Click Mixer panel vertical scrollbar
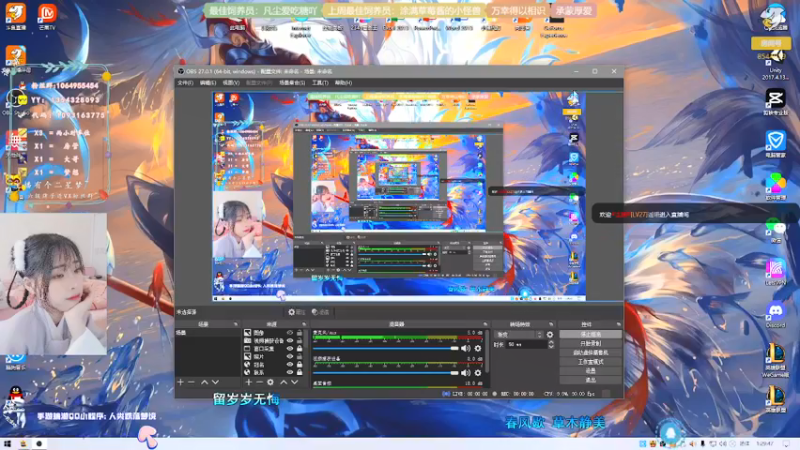Screen dimensions: 800x450 (x=487, y=351)
